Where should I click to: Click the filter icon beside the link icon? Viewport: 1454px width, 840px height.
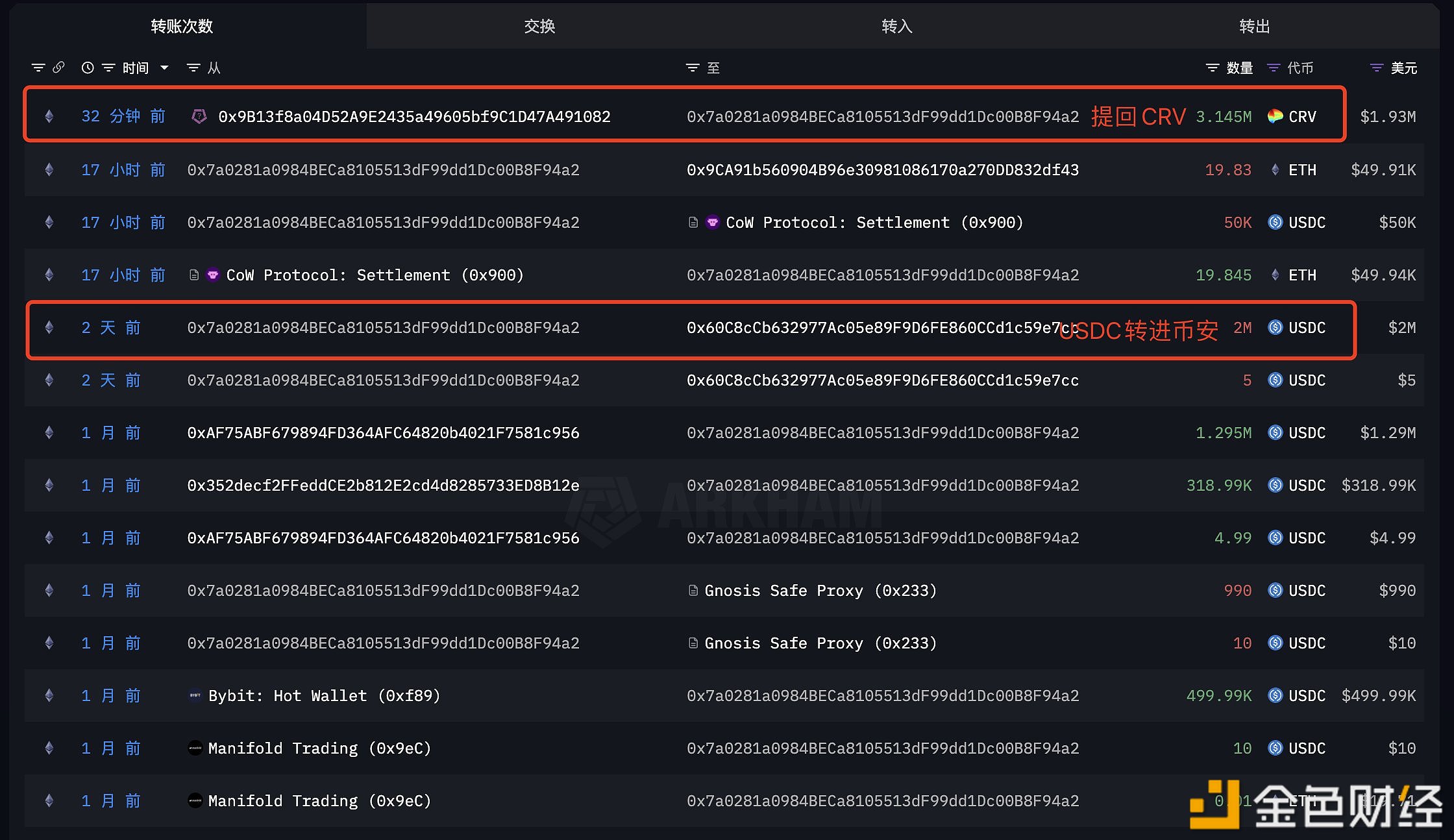coord(38,68)
